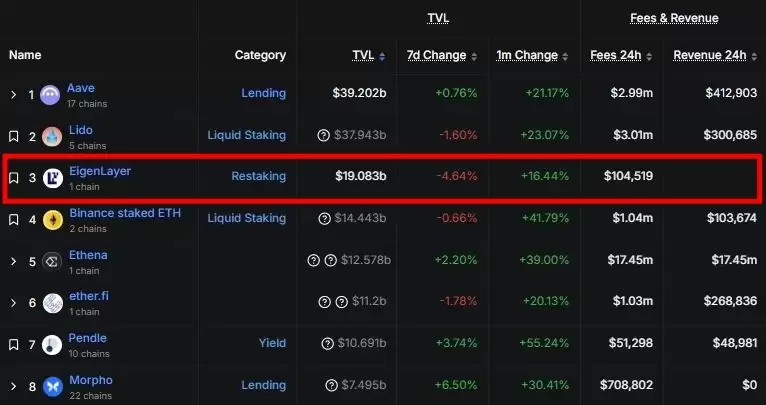This screenshot has height=405, width=766.
Task: Open the Yield category link
Action: (272, 343)
